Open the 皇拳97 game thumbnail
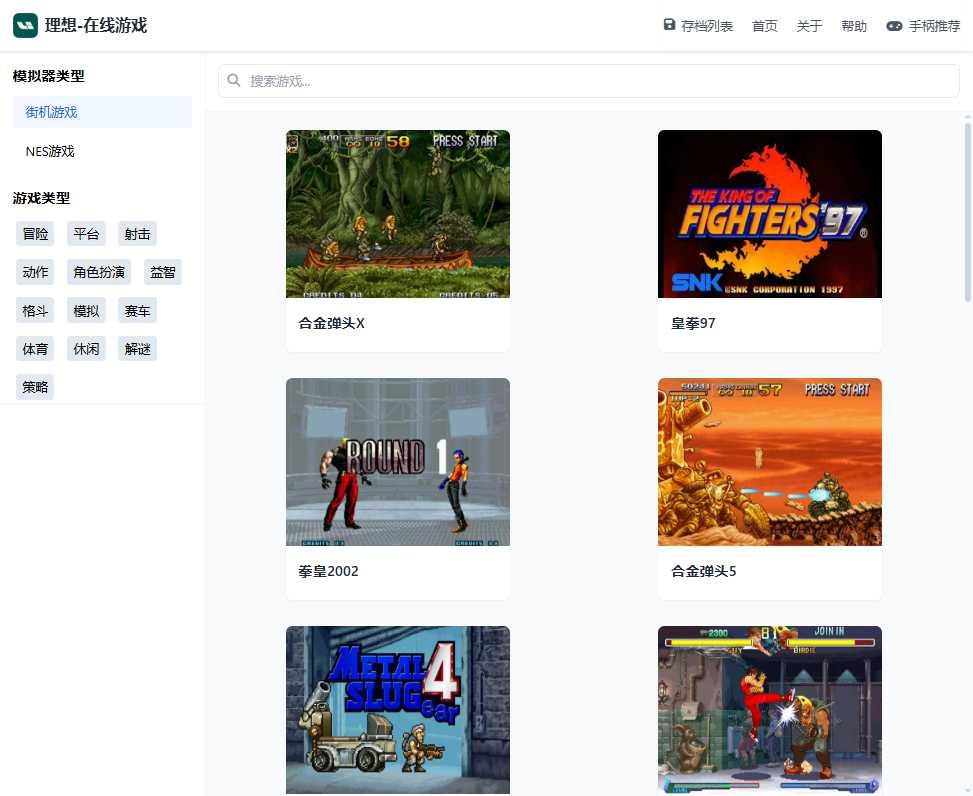973x796 pixels. tap(769, 213)
